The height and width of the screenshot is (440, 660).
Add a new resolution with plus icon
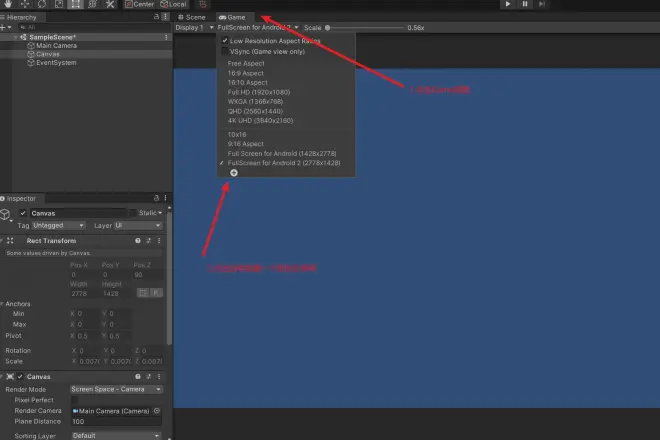234,173
